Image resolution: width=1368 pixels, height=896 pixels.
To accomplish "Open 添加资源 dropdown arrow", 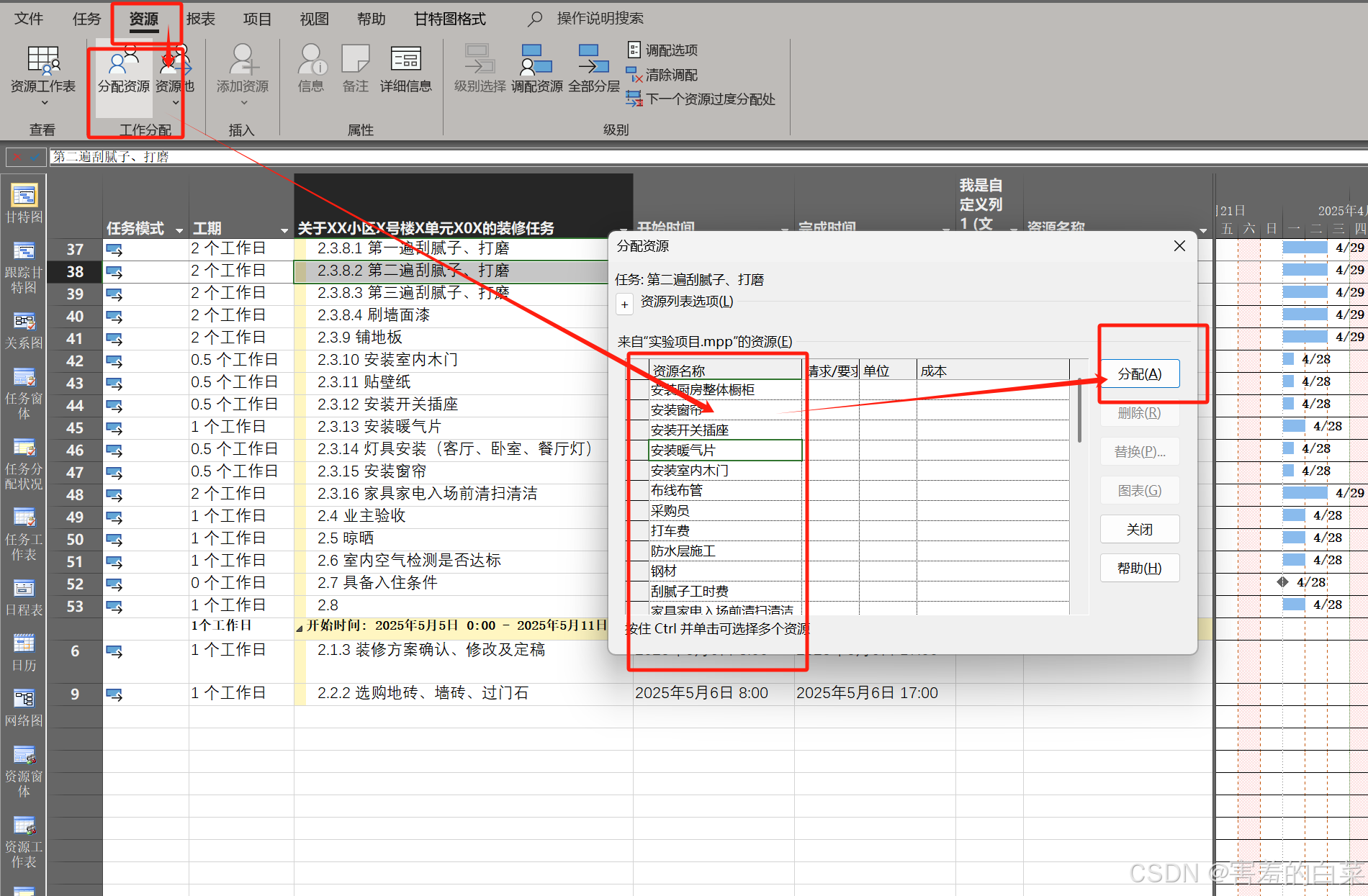I will click(x=243, y=103).
